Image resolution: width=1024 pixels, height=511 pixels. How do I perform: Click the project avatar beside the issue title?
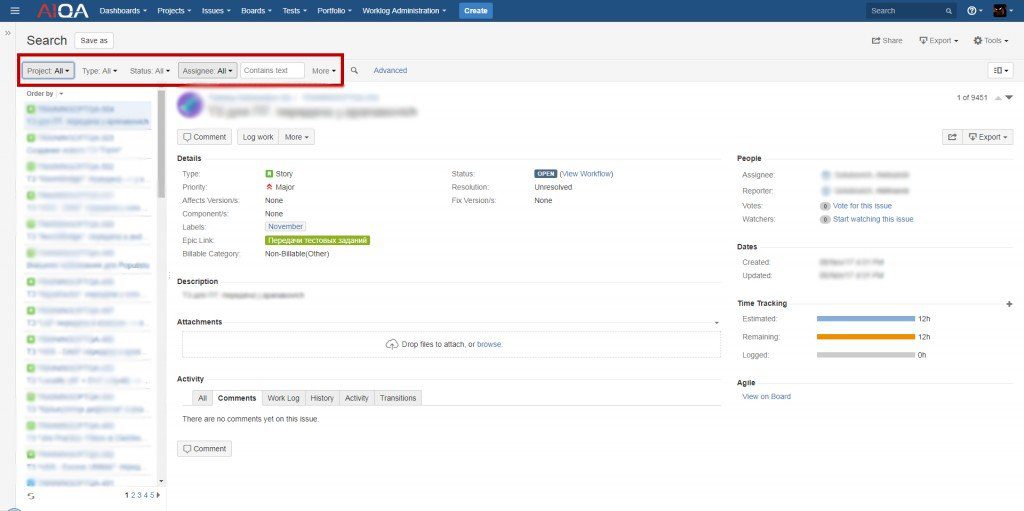coord(189,105)
